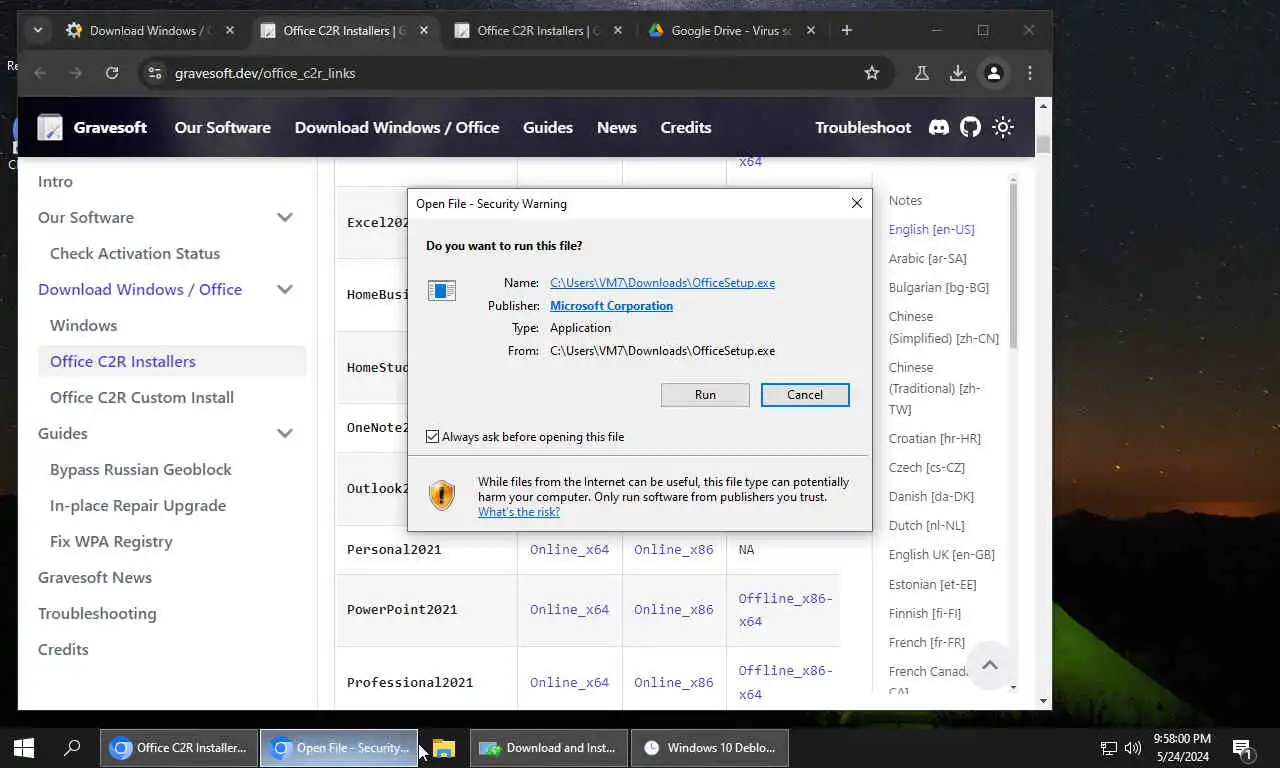This screenshot has width=1280, height=768.
Task: Close the Open File security warning dialog
Action: [x=856, y=203]
